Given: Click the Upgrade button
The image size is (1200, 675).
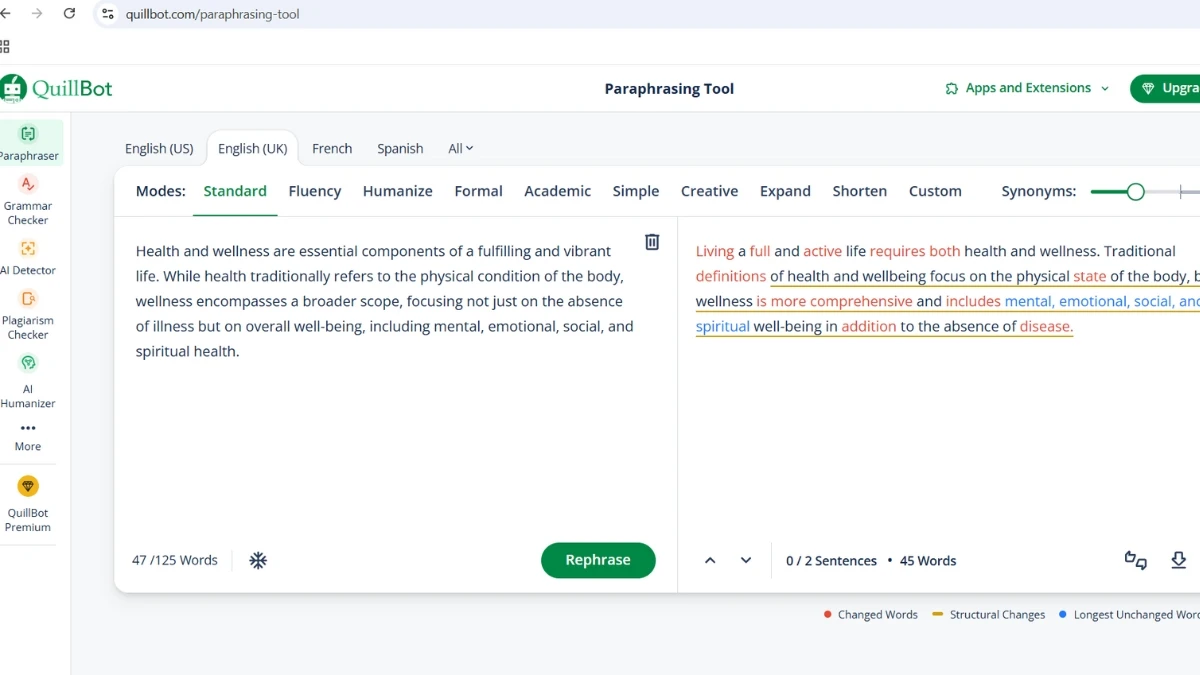Looking at the screenshot, I should pos(1175,88).
